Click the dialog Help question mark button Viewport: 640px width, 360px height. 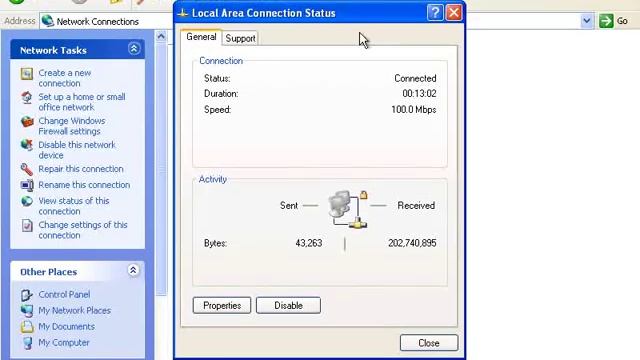tap(435, 13)
